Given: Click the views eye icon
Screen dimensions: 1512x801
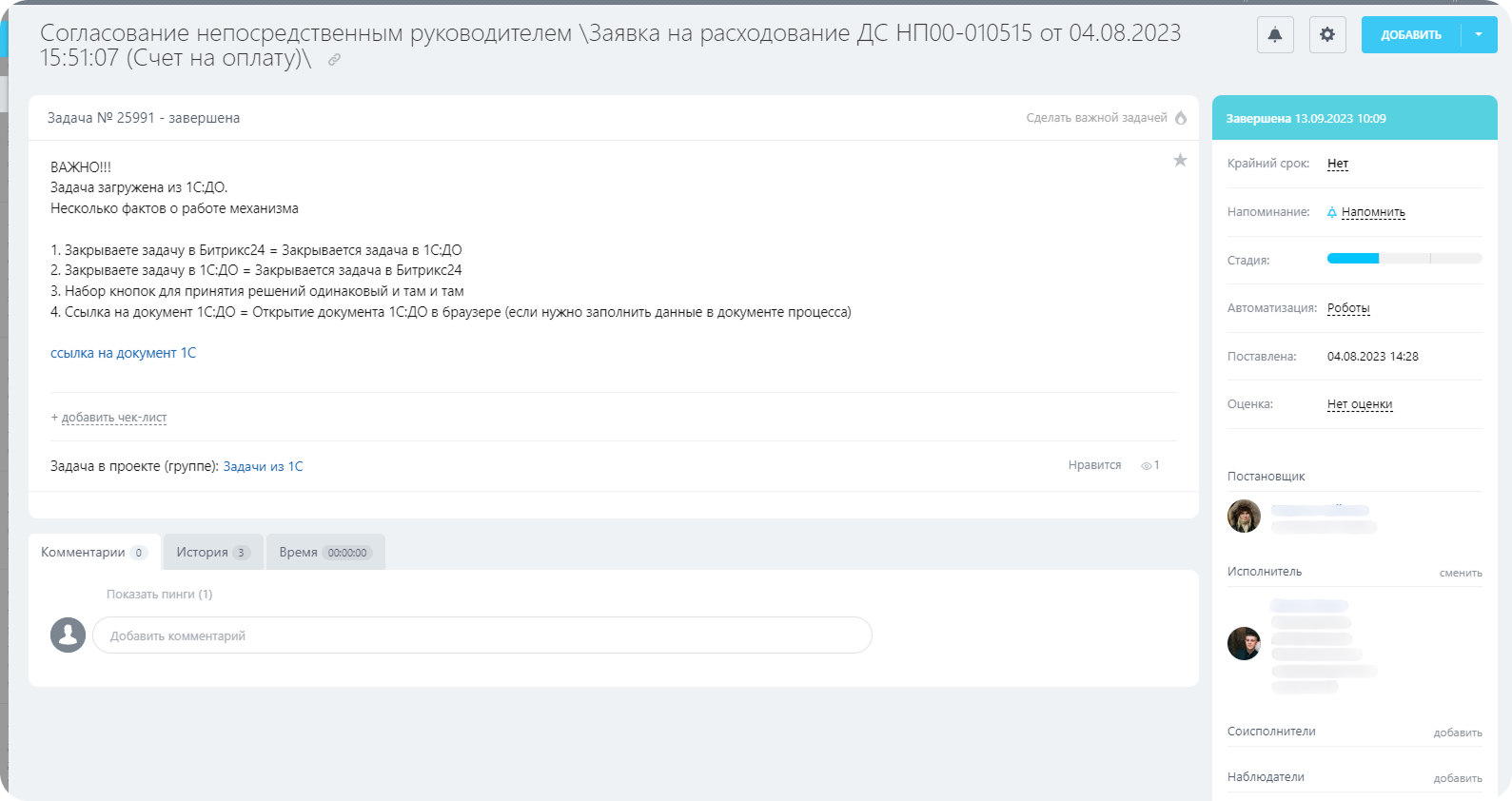Looking at the screenshot, I should 1146,466.
